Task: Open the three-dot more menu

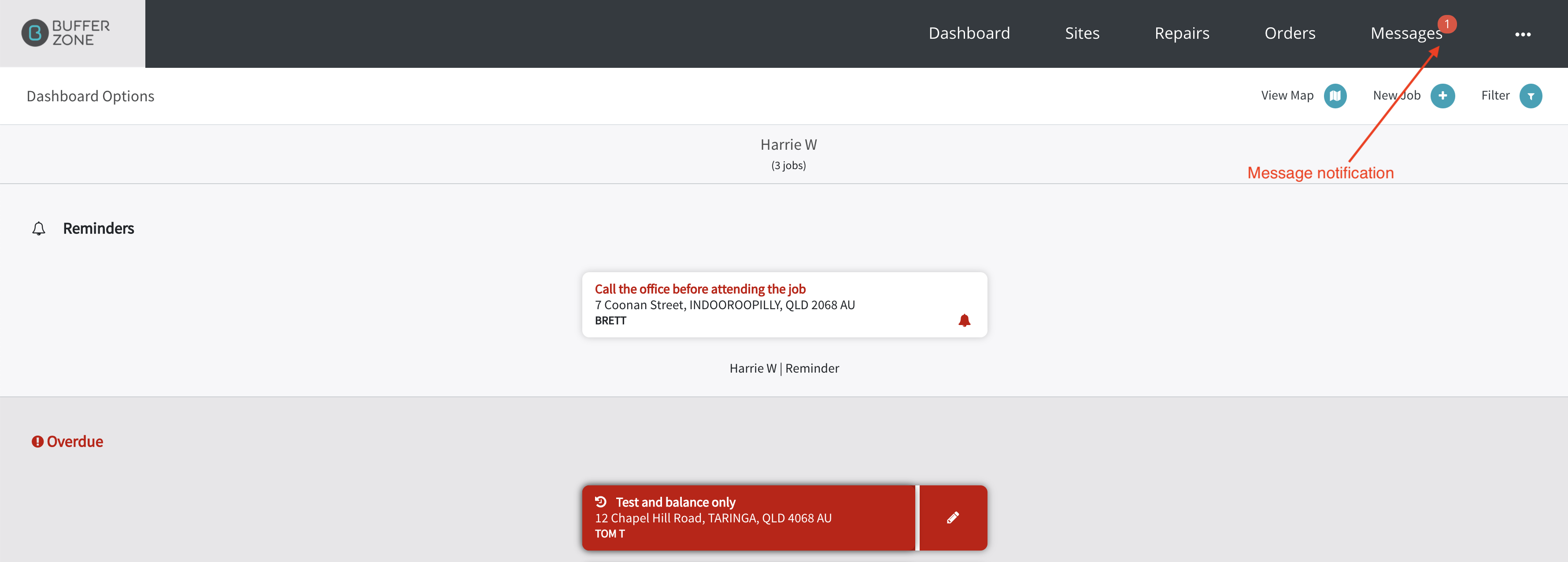Action: [x=1522, y=34]
